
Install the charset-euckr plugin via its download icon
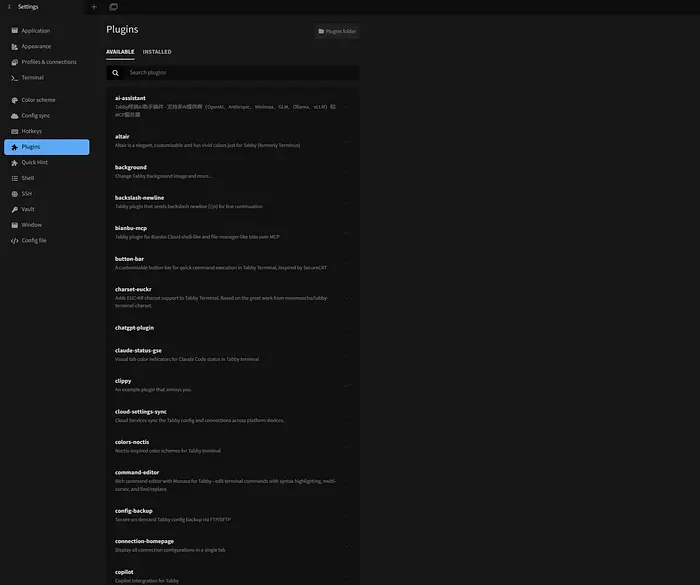click(x=346, y=298)
